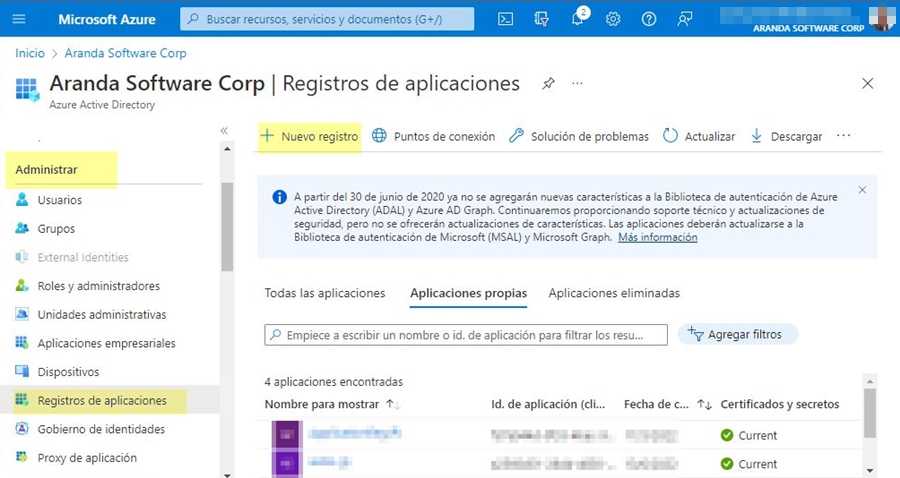
Task: Sort by Nombre para mostrar column
Action: click(332, 405)
